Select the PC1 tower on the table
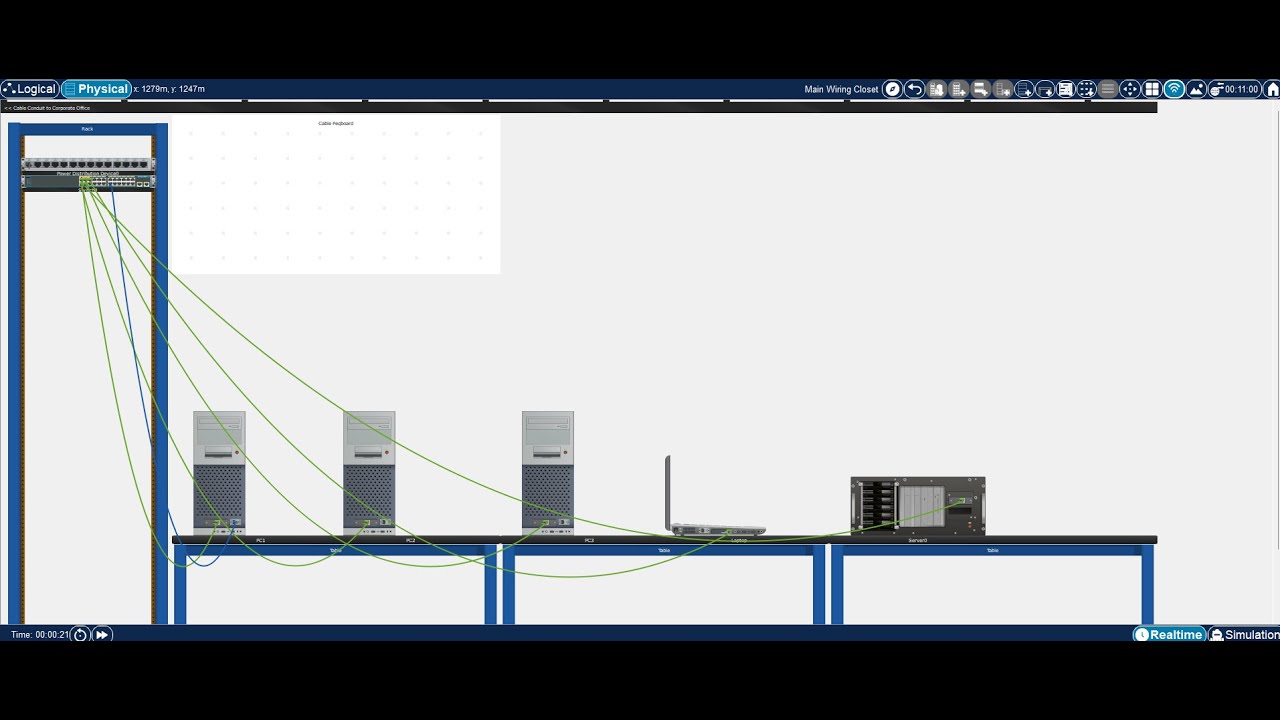The height and width of the screenshot is (720, 1280). click(219, 473)
